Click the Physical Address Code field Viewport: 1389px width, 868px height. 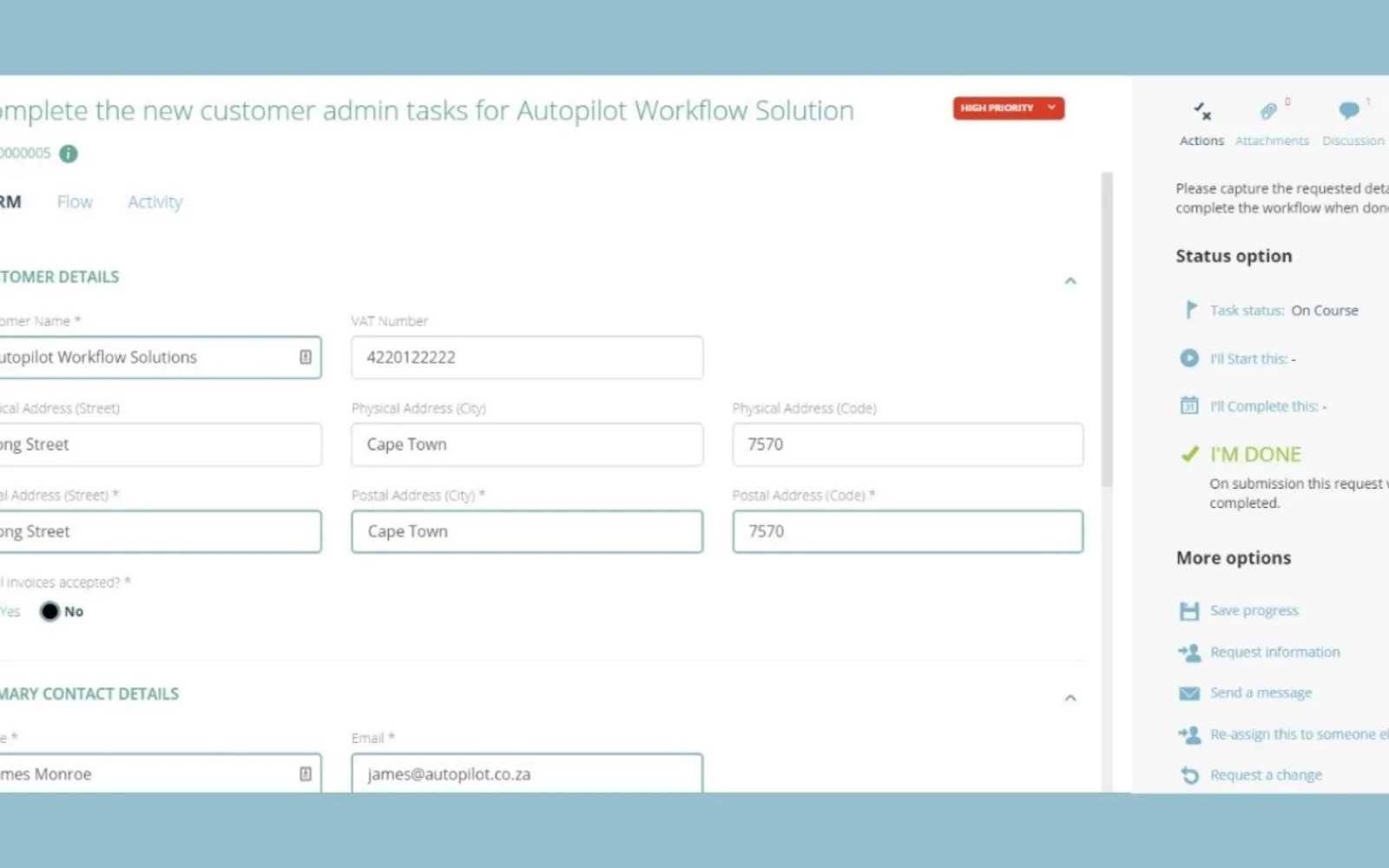[x=908, y=444]
